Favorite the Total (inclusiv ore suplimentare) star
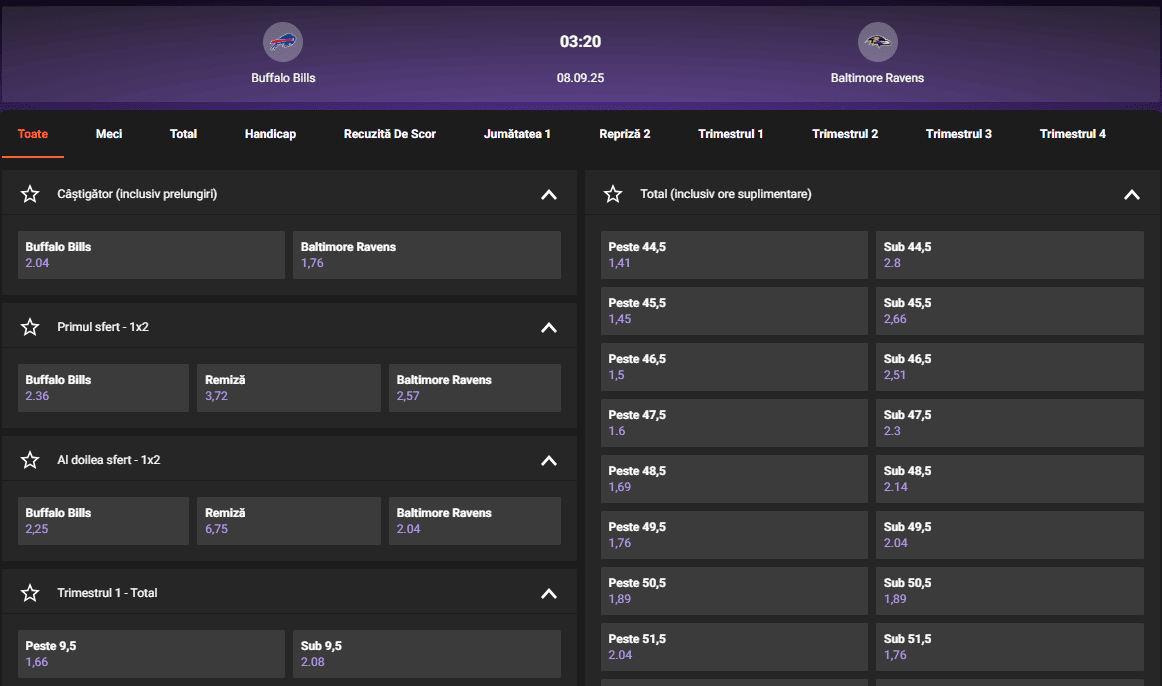The image size is (1162, 686). (x=613, y=194)
